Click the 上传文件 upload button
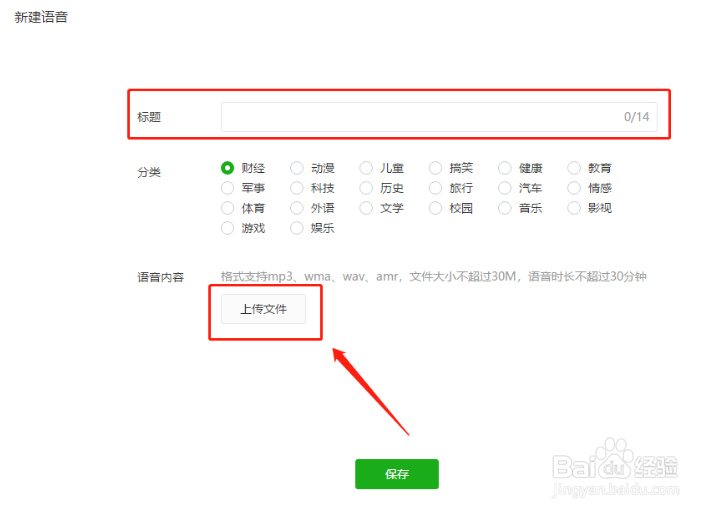Screen dimensions: 721x515 click(x=263, y=309)
